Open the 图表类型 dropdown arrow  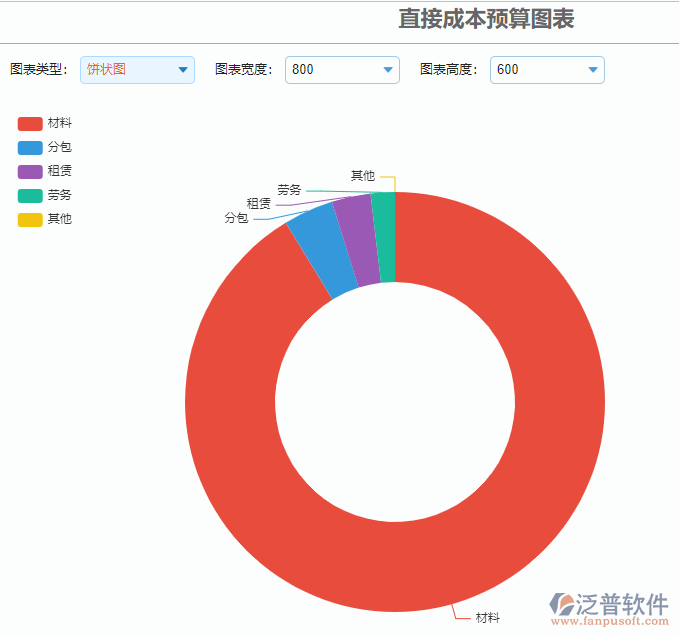[183, 70]
